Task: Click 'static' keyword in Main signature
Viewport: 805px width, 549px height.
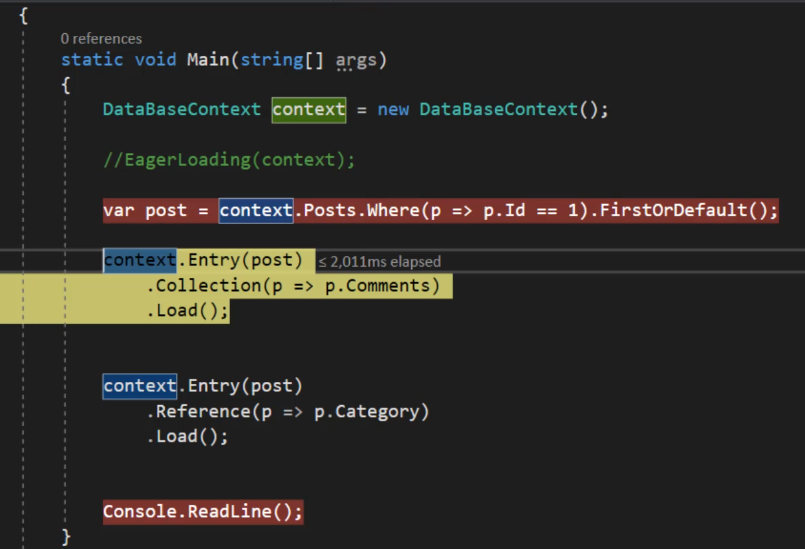Action: [x=92, y=60]
